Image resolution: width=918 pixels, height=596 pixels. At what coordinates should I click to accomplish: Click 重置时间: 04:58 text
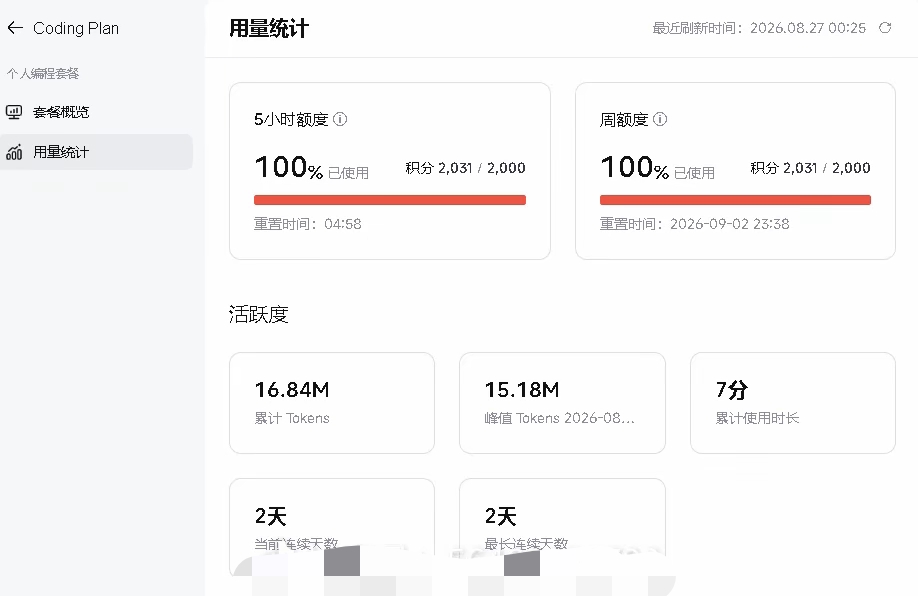tap(308, 224)
